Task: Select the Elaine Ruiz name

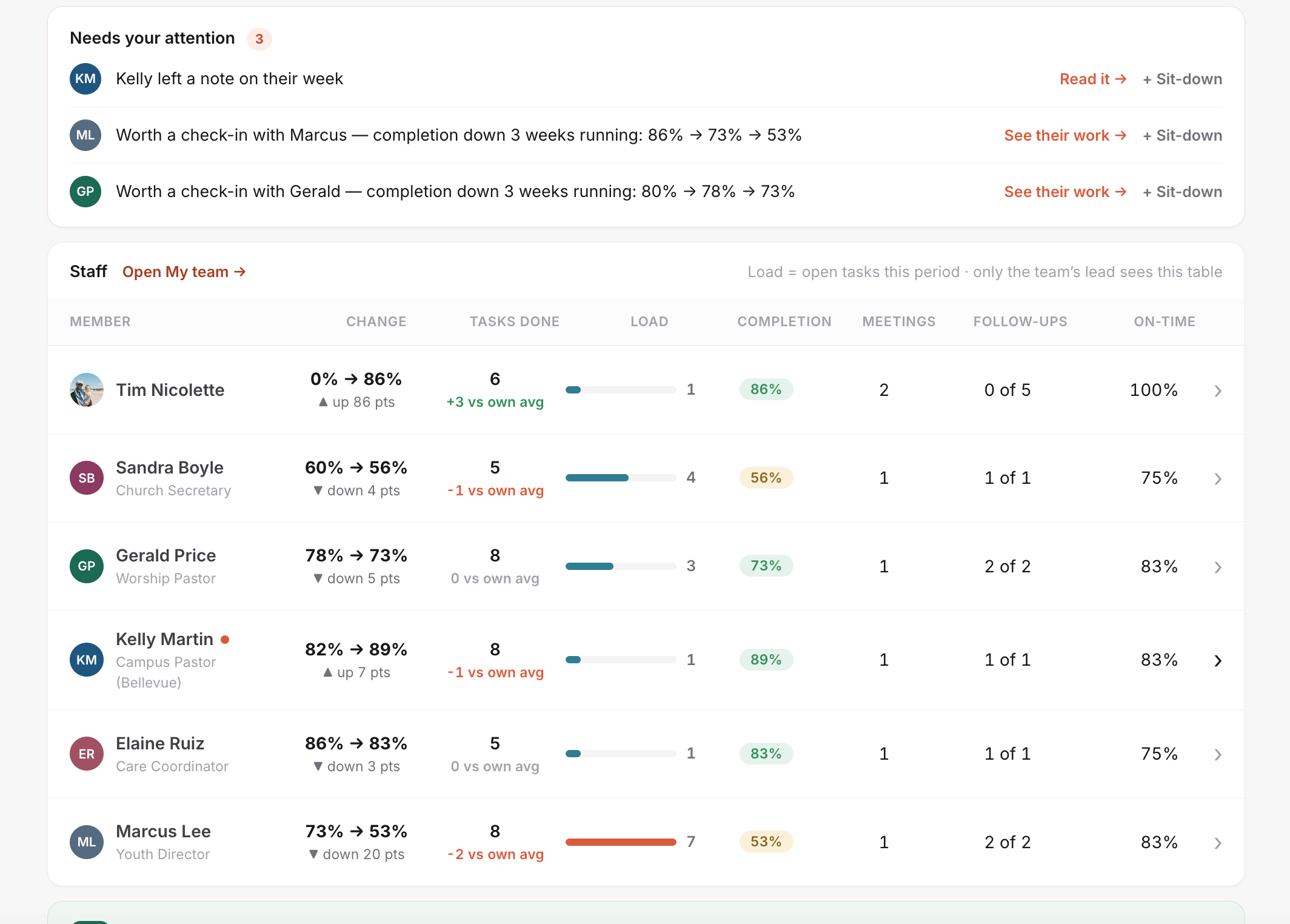Action: [160, 743]
